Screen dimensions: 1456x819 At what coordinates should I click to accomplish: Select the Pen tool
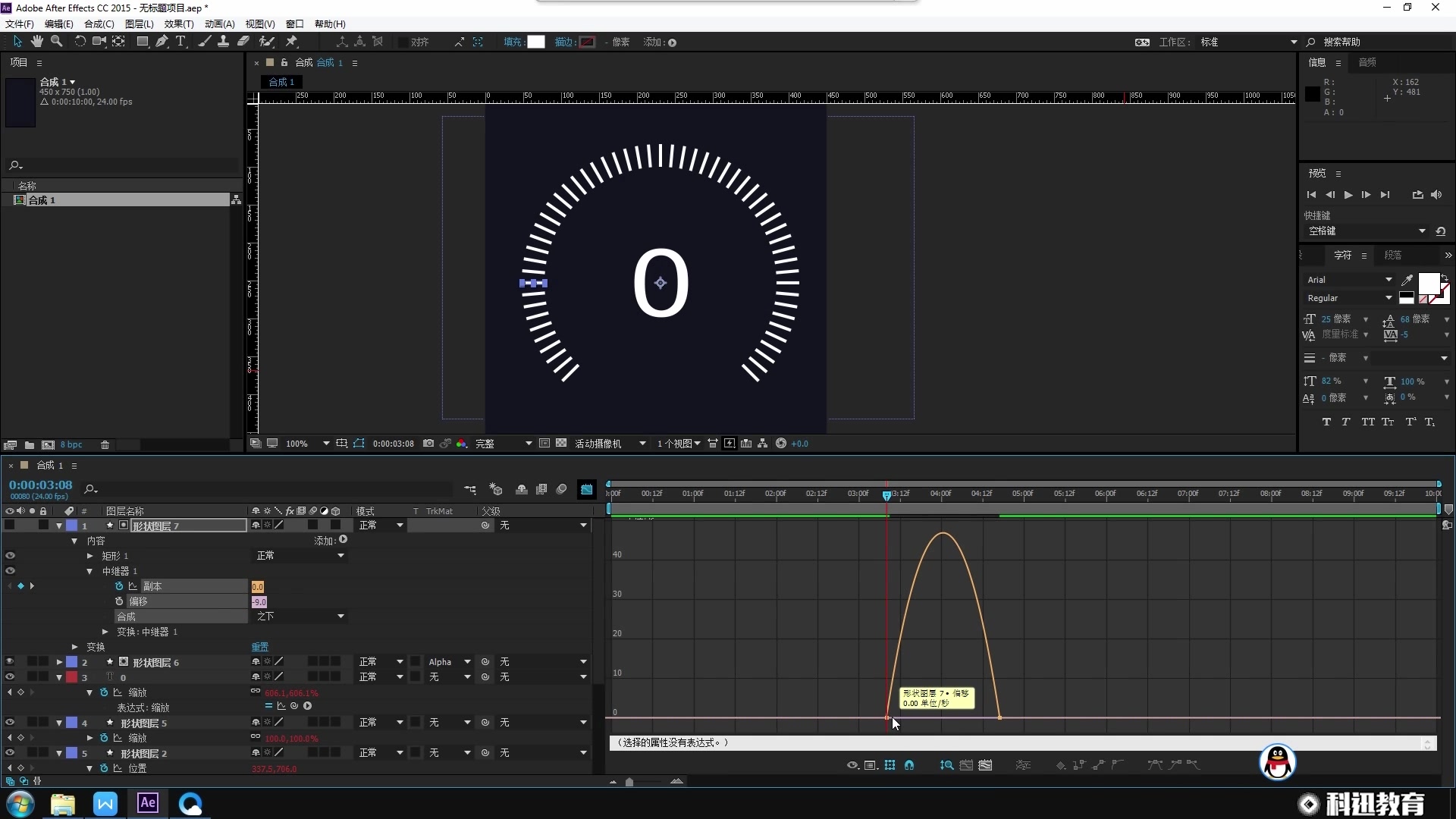[x=162, y=42]
